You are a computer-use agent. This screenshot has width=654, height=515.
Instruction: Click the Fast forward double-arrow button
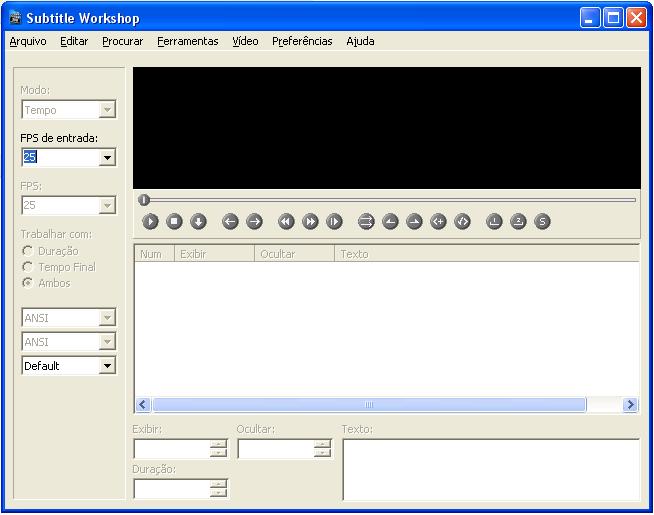tap(310, 221)
